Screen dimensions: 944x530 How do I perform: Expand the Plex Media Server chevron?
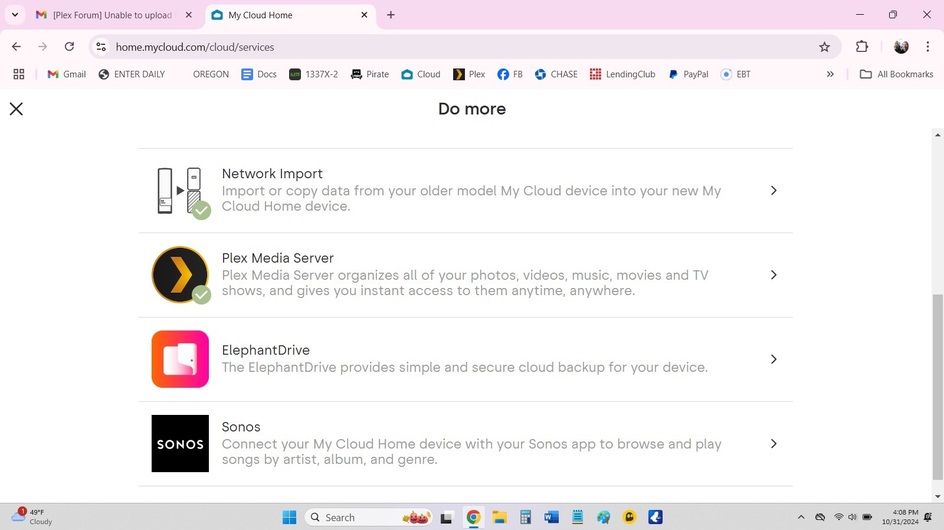tap(774, 275)
